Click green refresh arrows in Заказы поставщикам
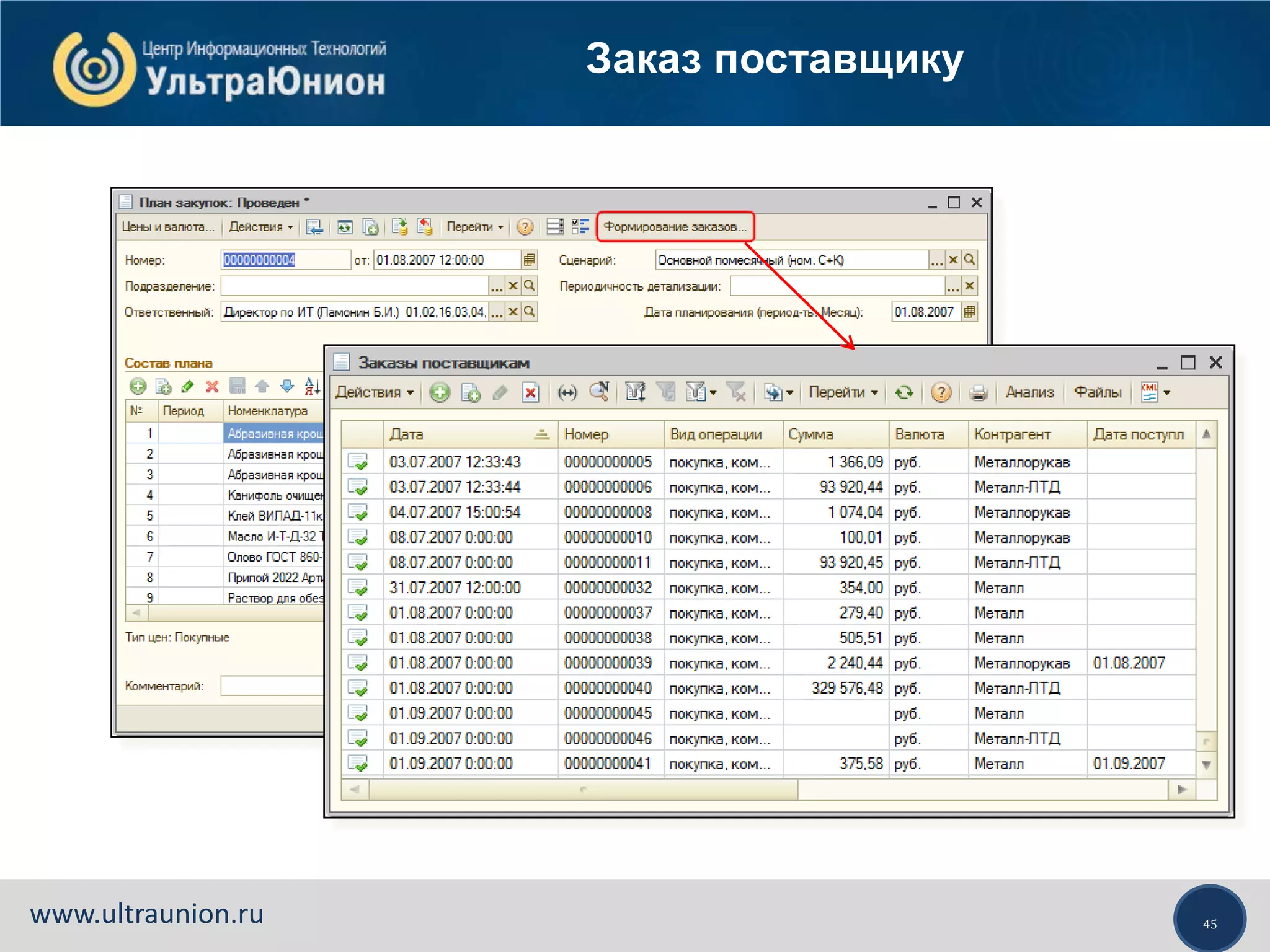1270x952 pixels. [904, 392]
